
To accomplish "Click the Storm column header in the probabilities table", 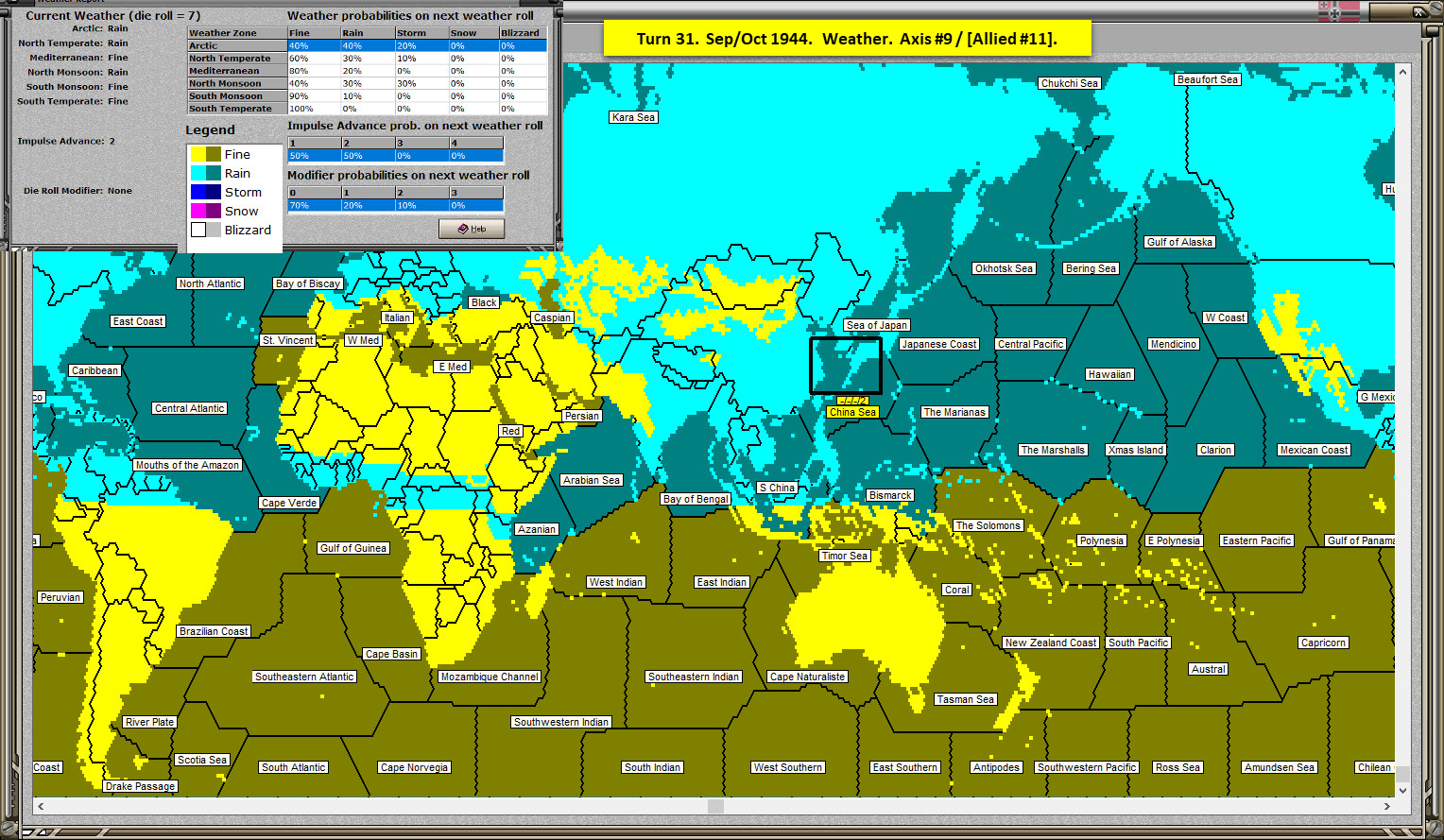I will click(421, 33).
